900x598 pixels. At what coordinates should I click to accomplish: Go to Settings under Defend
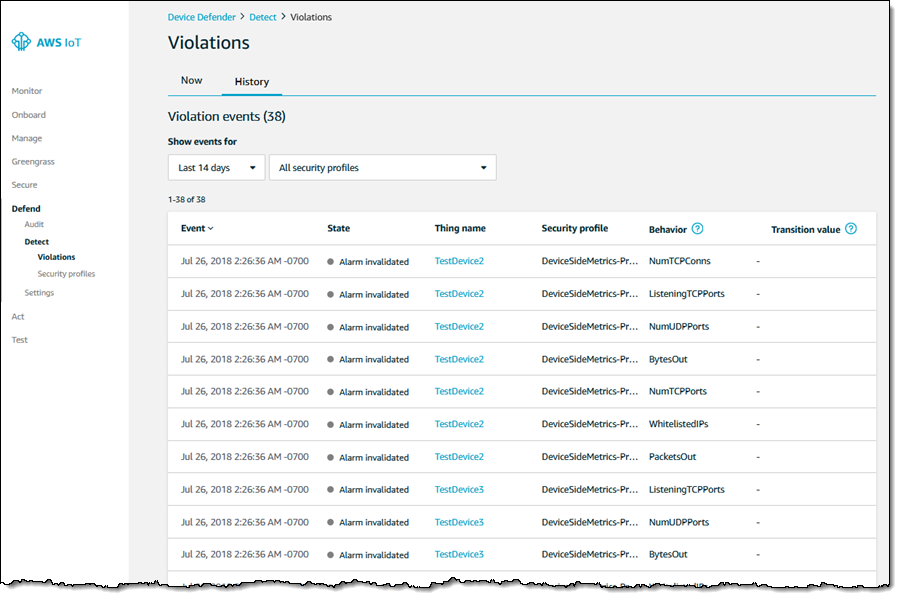click(x=39, y=293)
